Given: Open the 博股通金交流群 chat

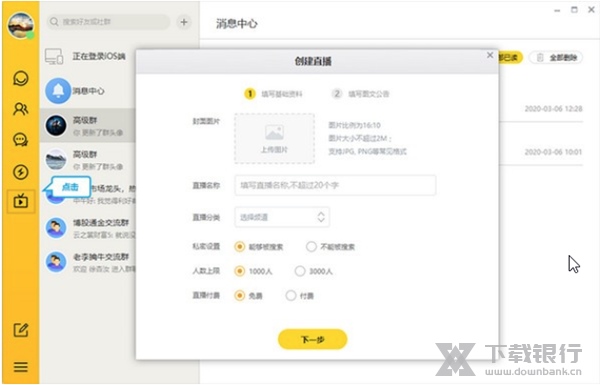Looking at the screenshot, I should [88, 228].
